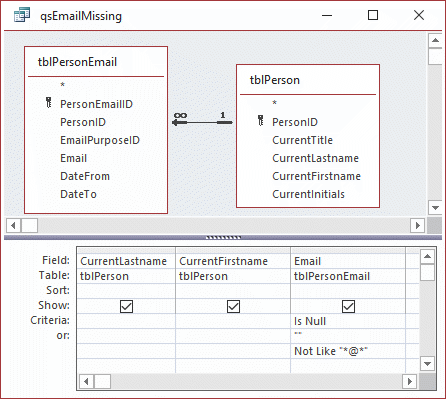Click the down arrow of table pane scrollbar

coord(435,208)
